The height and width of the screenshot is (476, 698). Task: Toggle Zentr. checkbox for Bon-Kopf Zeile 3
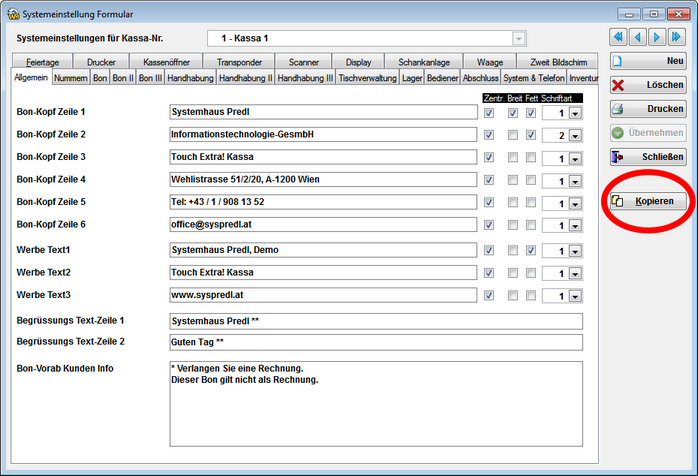tap(489, 157)
